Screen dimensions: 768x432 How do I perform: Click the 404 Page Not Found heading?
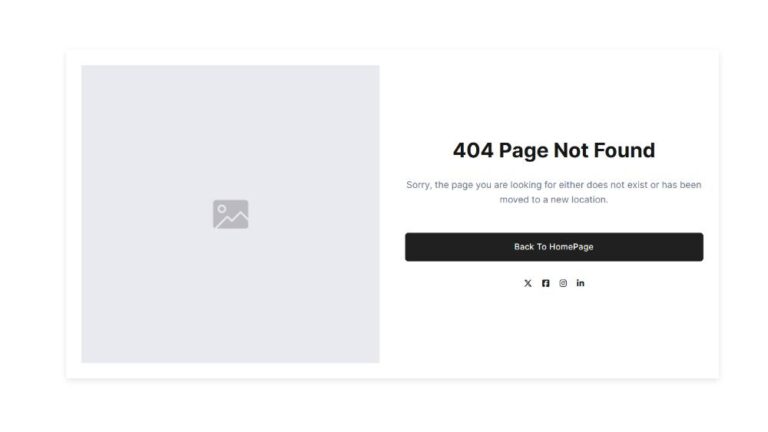click(554, 150)
